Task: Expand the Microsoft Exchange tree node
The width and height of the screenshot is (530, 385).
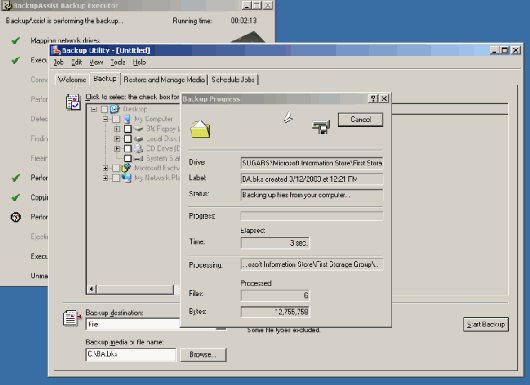Action: [x=105, y=168]
